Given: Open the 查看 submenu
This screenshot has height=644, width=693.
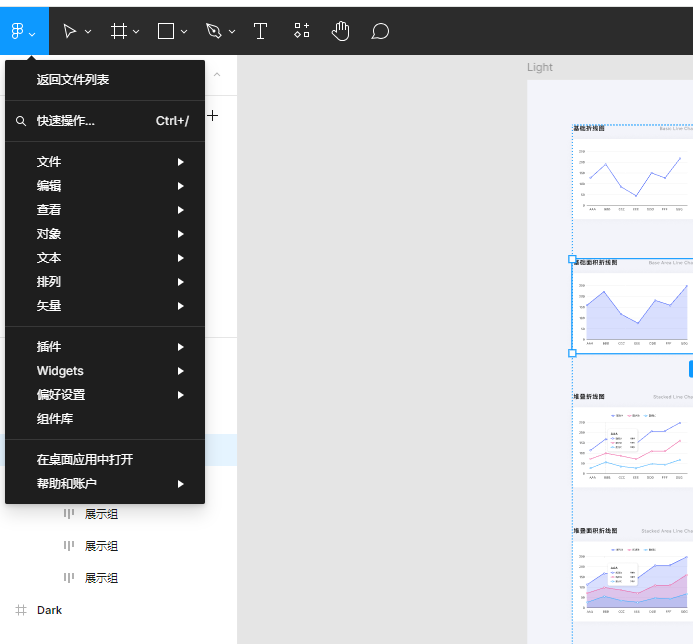Looking at the screenshot, I should [105, 210].
